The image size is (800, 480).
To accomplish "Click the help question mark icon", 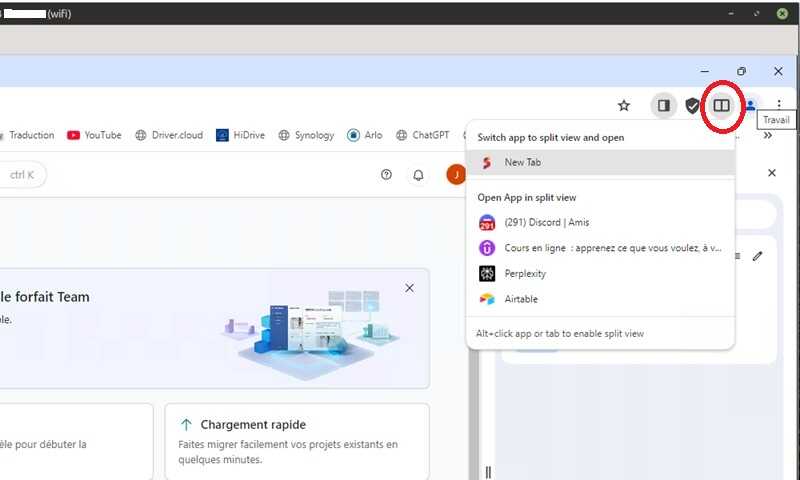I will pos(386,174).
